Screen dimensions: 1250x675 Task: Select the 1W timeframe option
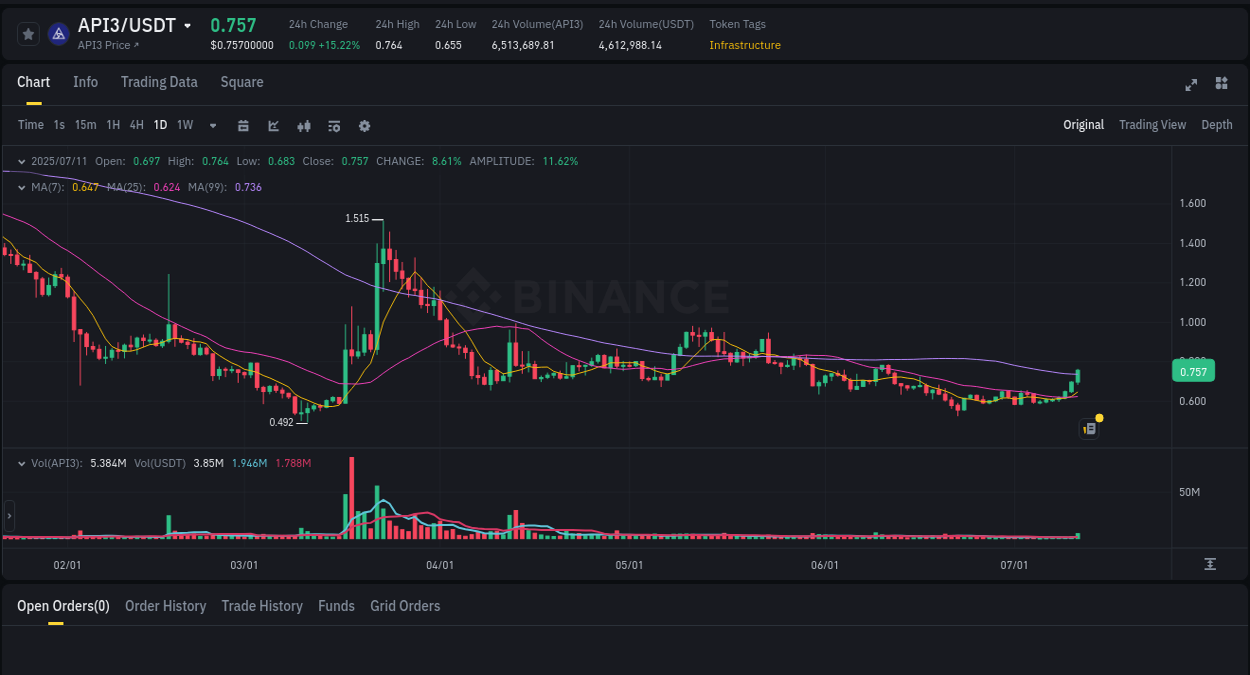(184, 125)
